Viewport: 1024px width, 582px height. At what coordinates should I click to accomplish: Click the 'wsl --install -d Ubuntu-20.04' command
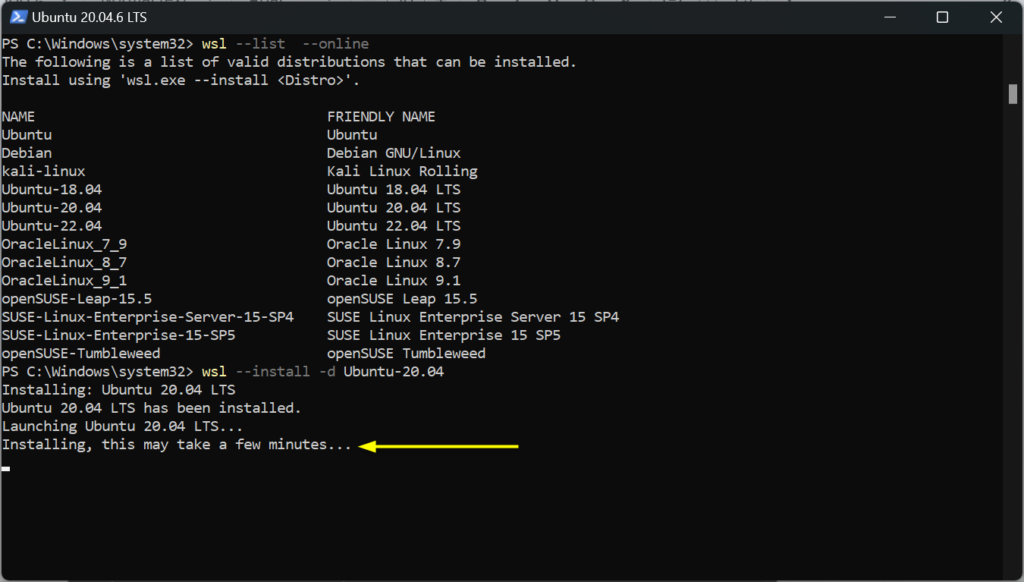(x=322, y=372)
